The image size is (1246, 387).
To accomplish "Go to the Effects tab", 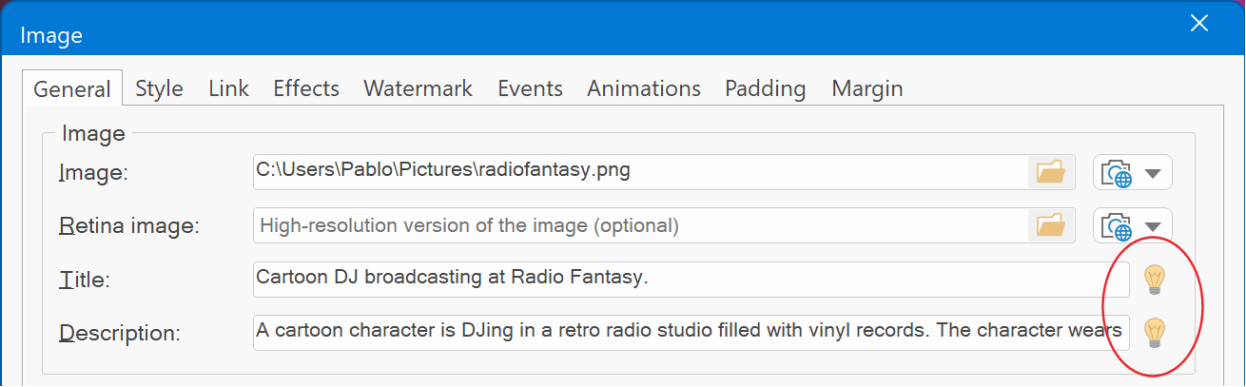I will click(x=306, y=88).
